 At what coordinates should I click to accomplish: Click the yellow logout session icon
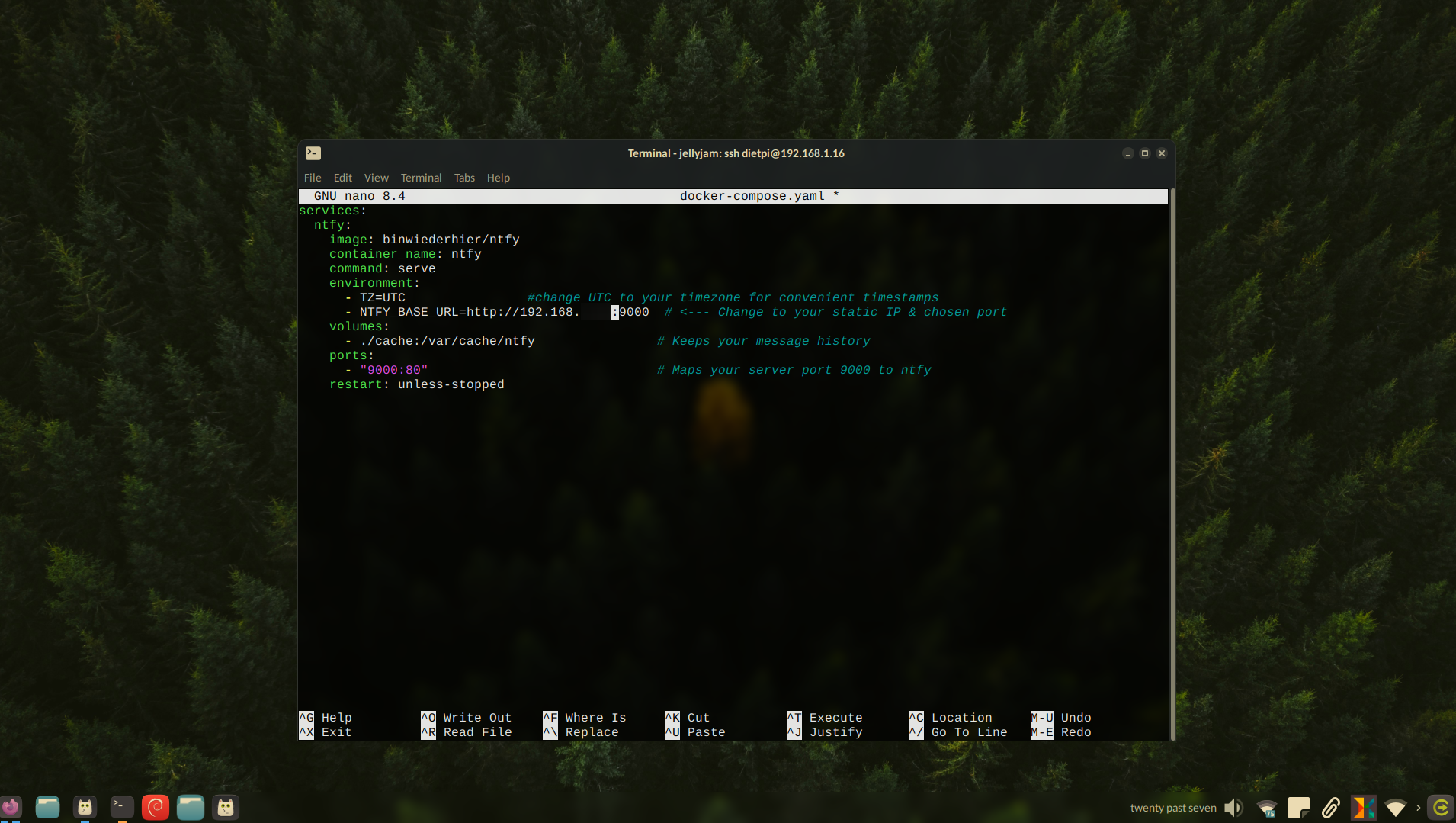tap(1441, 808)
